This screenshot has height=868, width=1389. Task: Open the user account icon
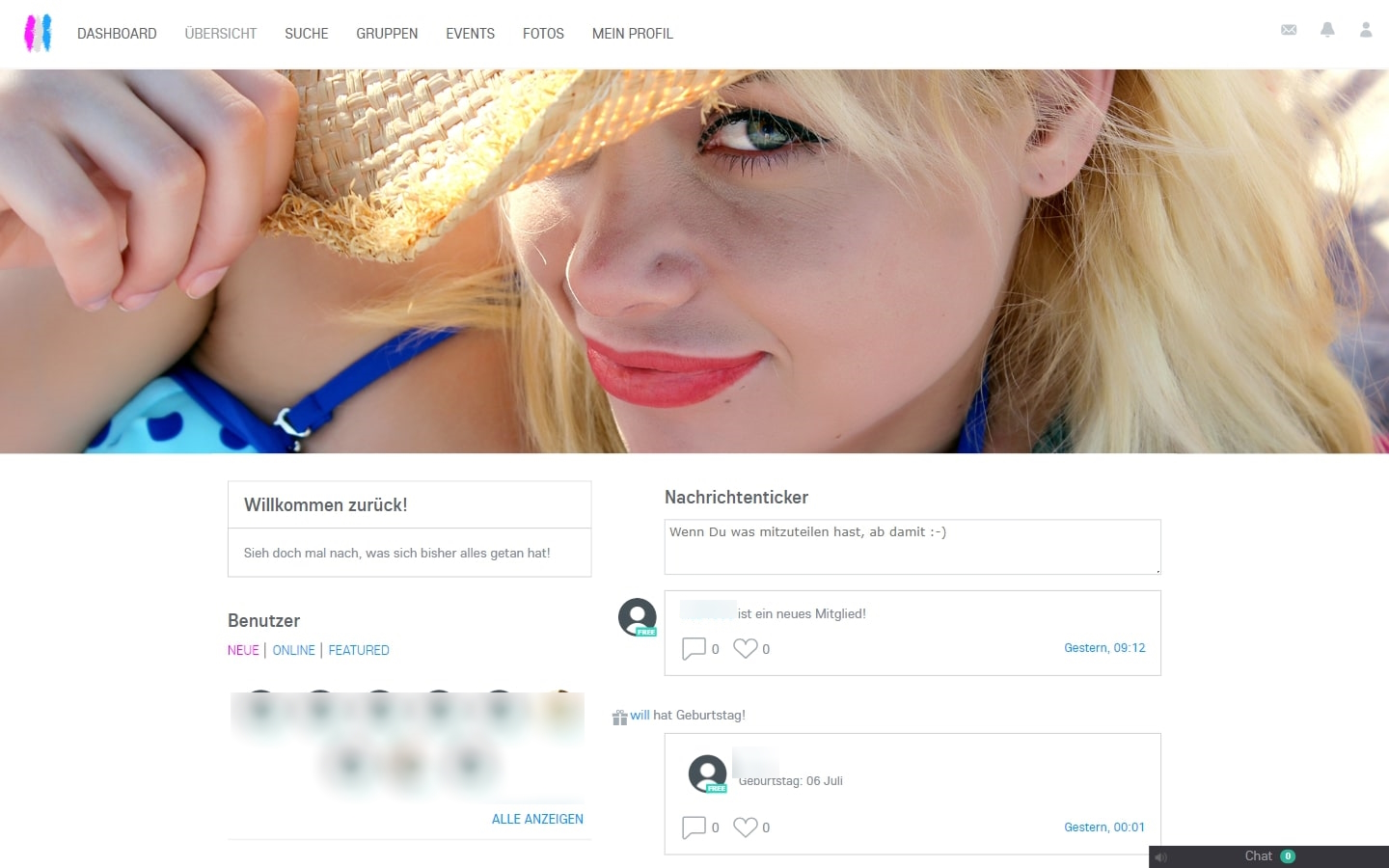tap(1366, 30)
